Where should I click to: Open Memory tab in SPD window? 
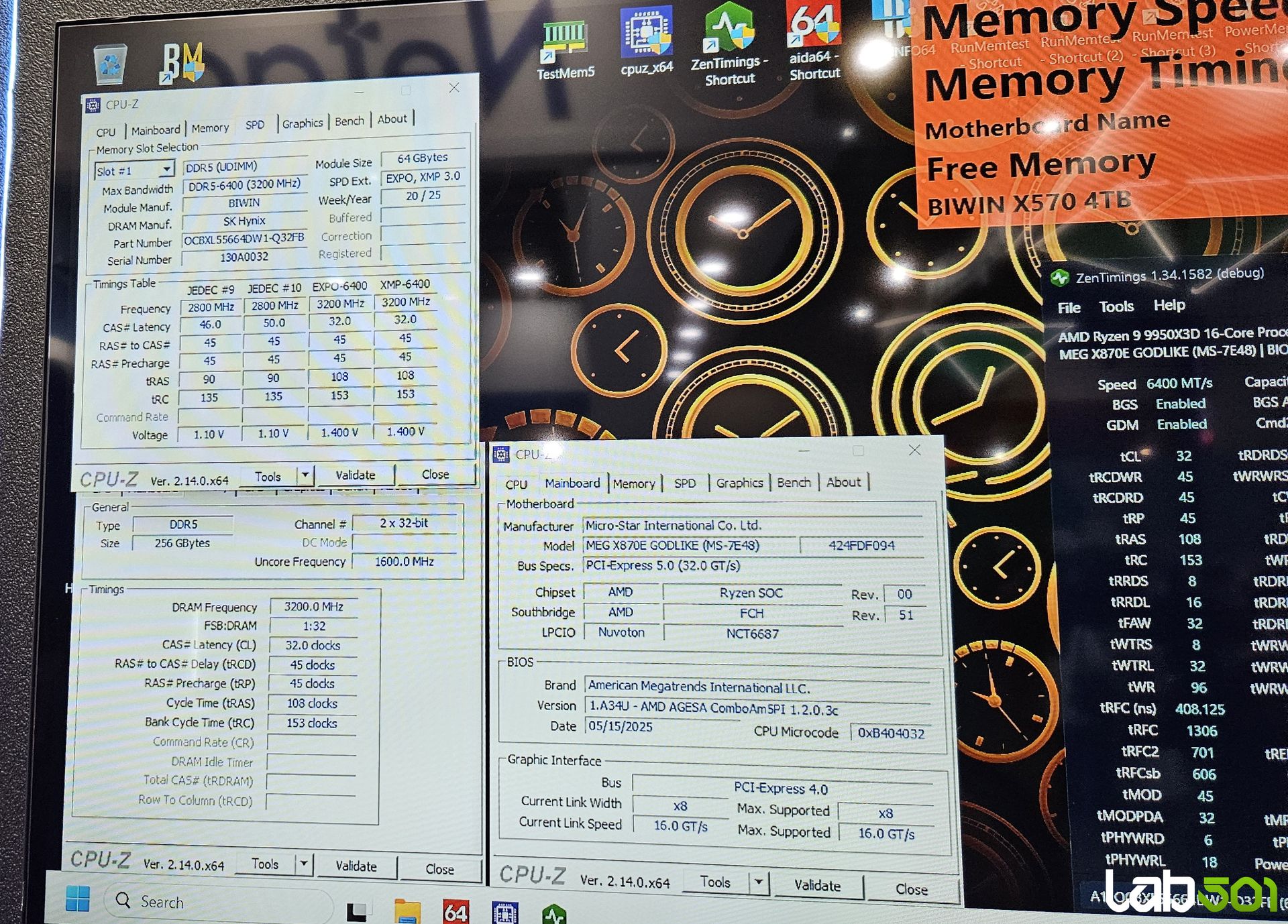210,127
